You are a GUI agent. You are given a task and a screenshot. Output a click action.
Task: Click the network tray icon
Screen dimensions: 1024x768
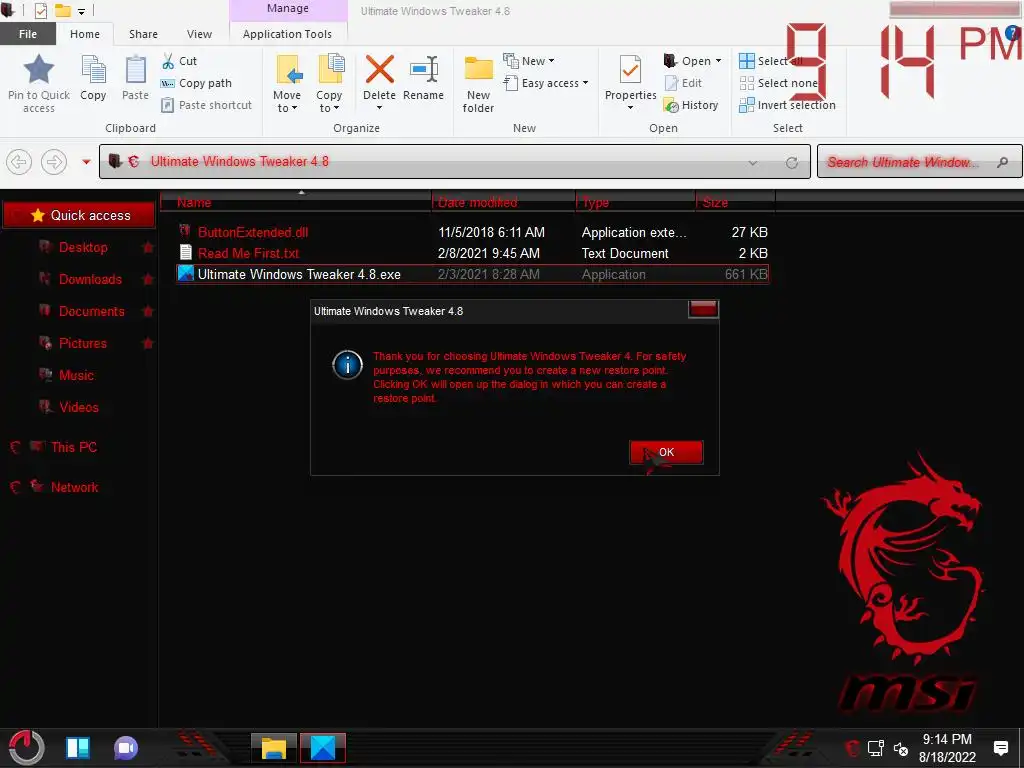tap(876, 748)
